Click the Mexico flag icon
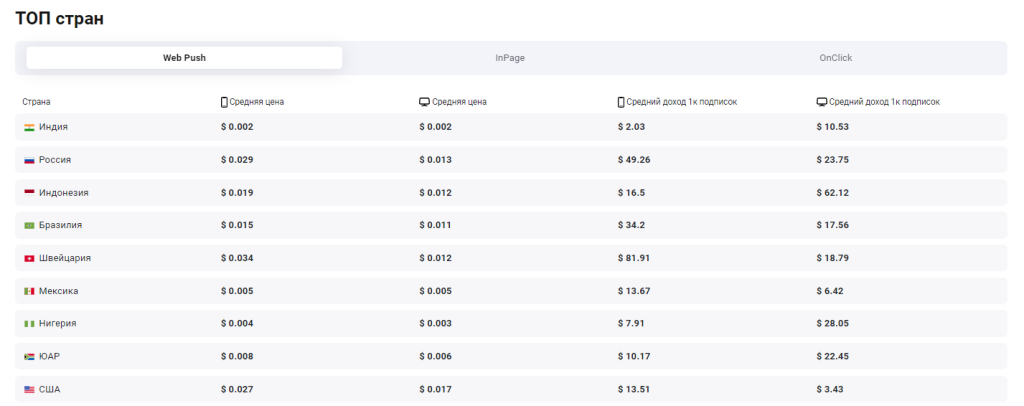This screenshot has width=1024, height=406. tap(29, 291)
